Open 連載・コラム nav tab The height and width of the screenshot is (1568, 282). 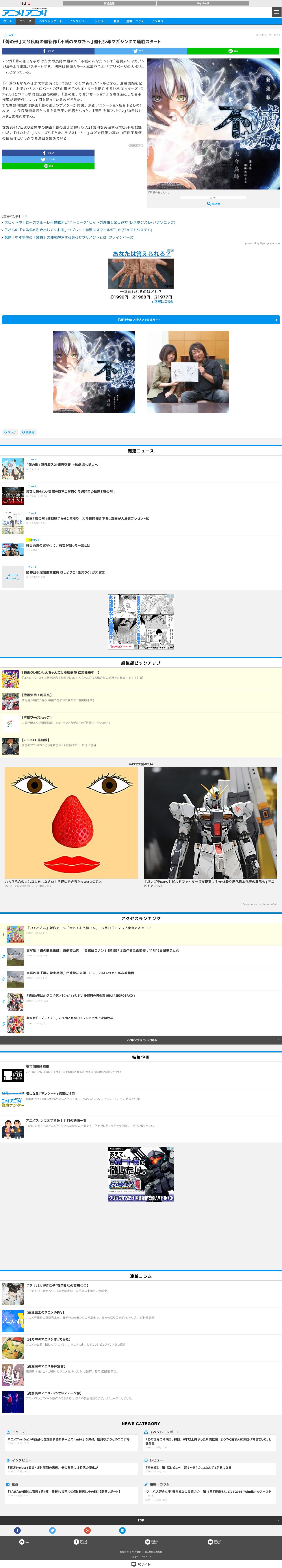(135, 21)
